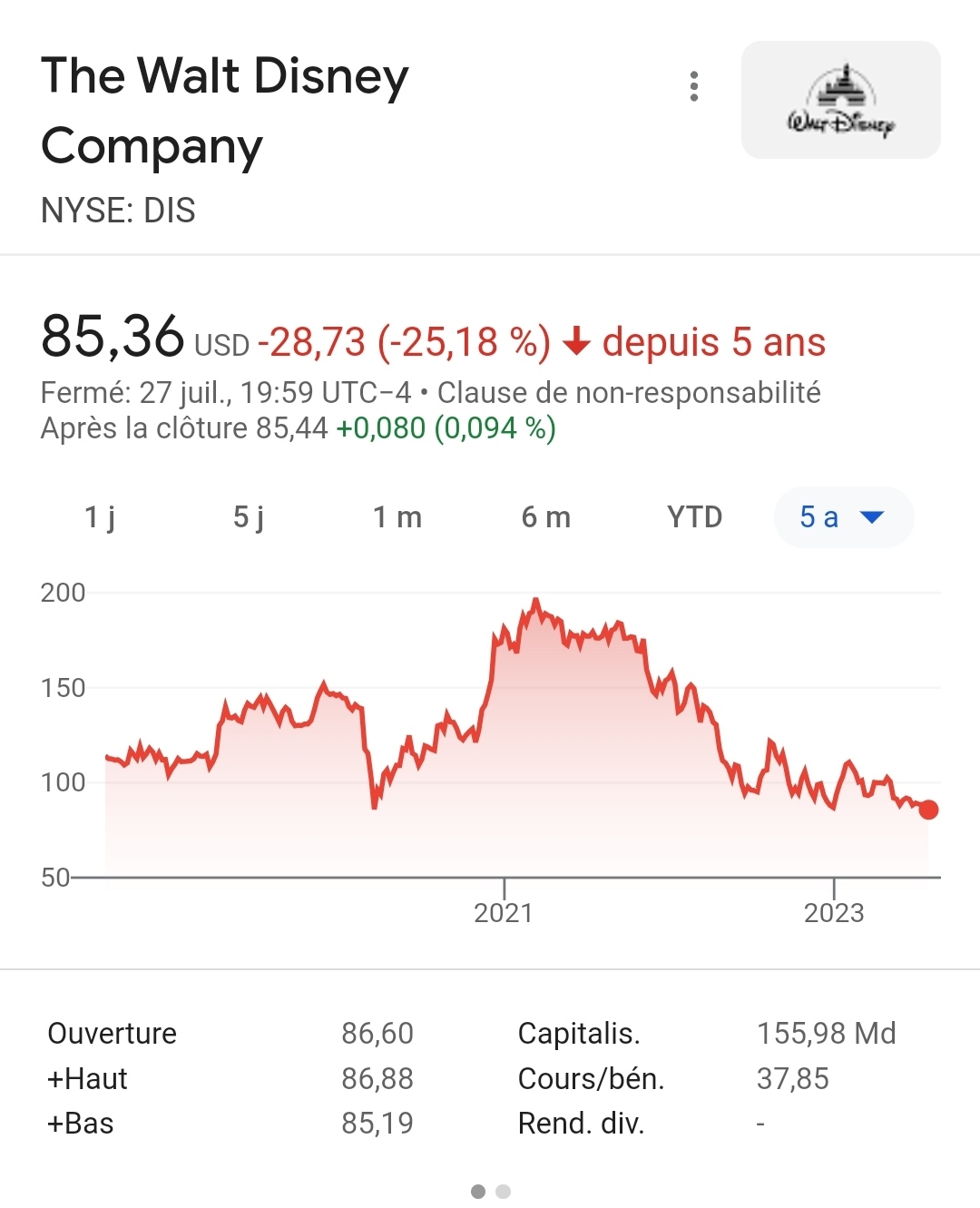Open the three-dot more options menu
The image size is (980, 1208).
694,87
